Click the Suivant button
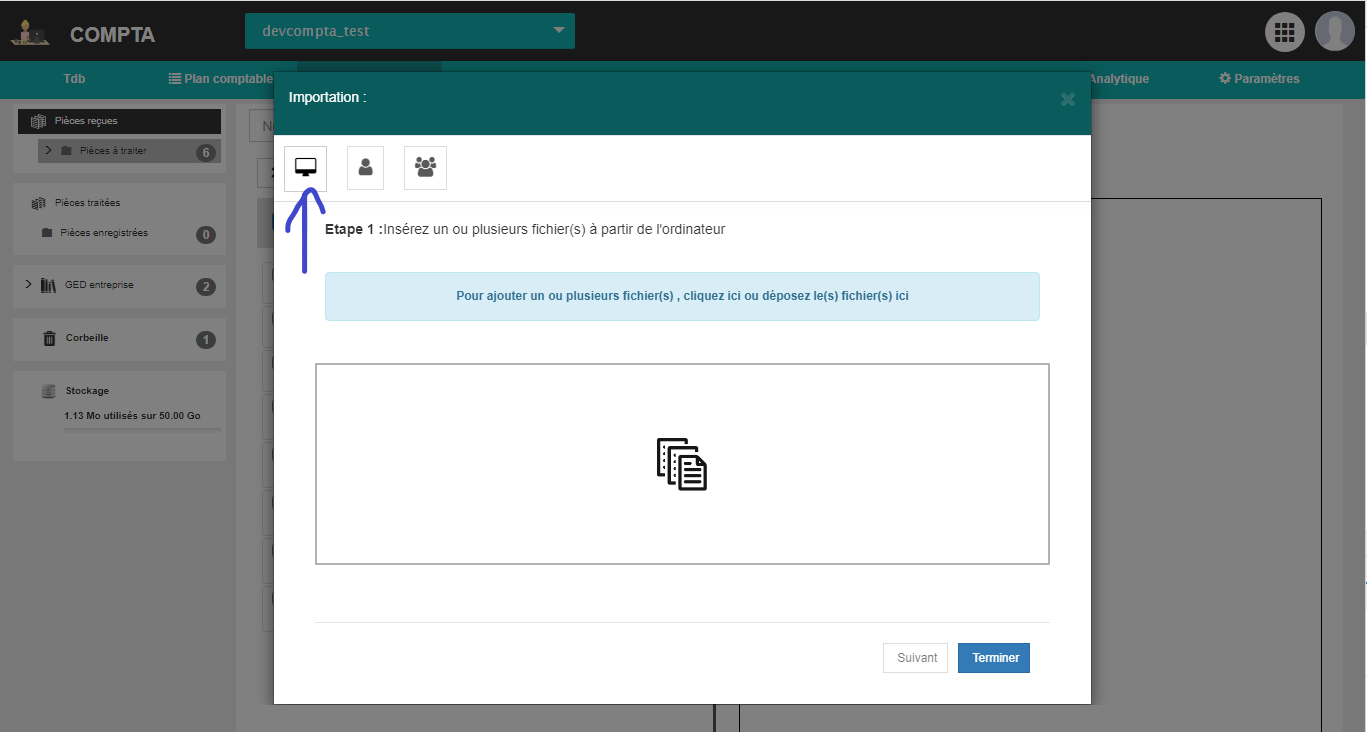Viewport: 1367px width, 732px height. coord(915,658)
